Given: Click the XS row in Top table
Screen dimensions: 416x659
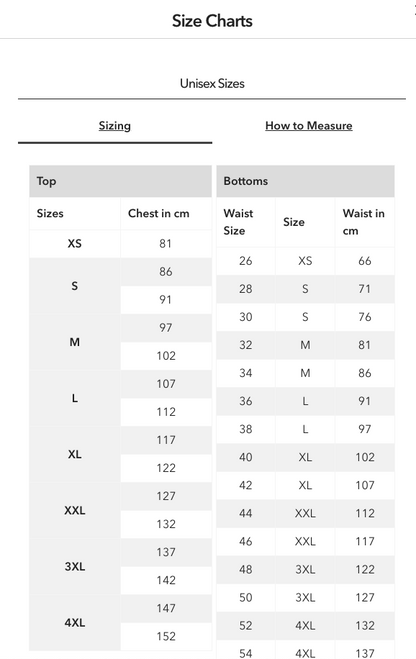Looking at the screenshot, I should [x=121, y=244].
